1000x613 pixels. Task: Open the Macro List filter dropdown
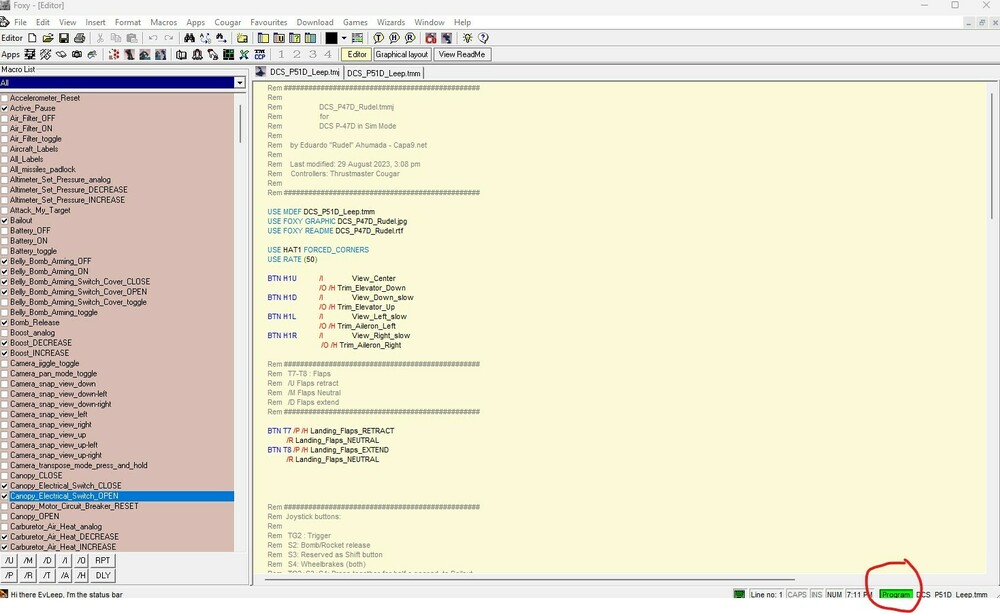(239, 83)
